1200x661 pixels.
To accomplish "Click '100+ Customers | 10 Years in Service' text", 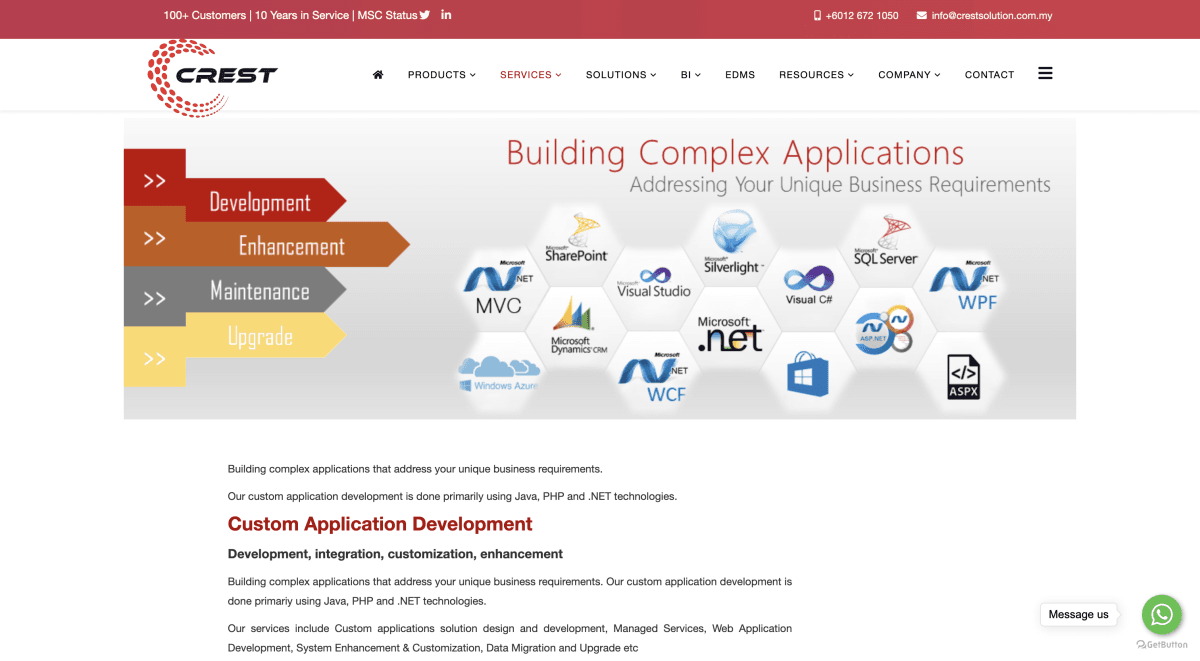I will coord(256,15).
